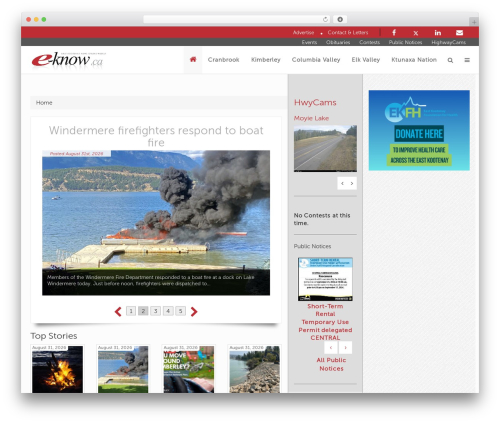Add a new browser tab

click(474, 22)
